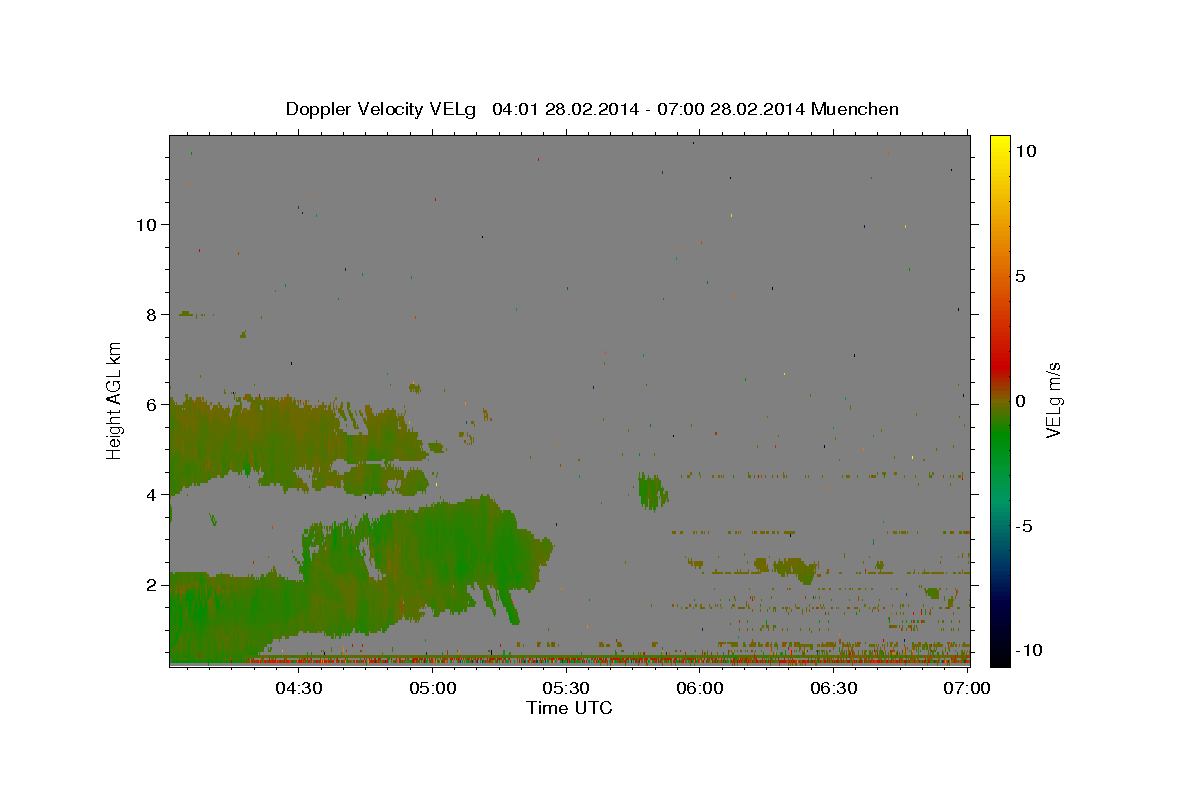Click the height axis label 8

coord(154,314)
